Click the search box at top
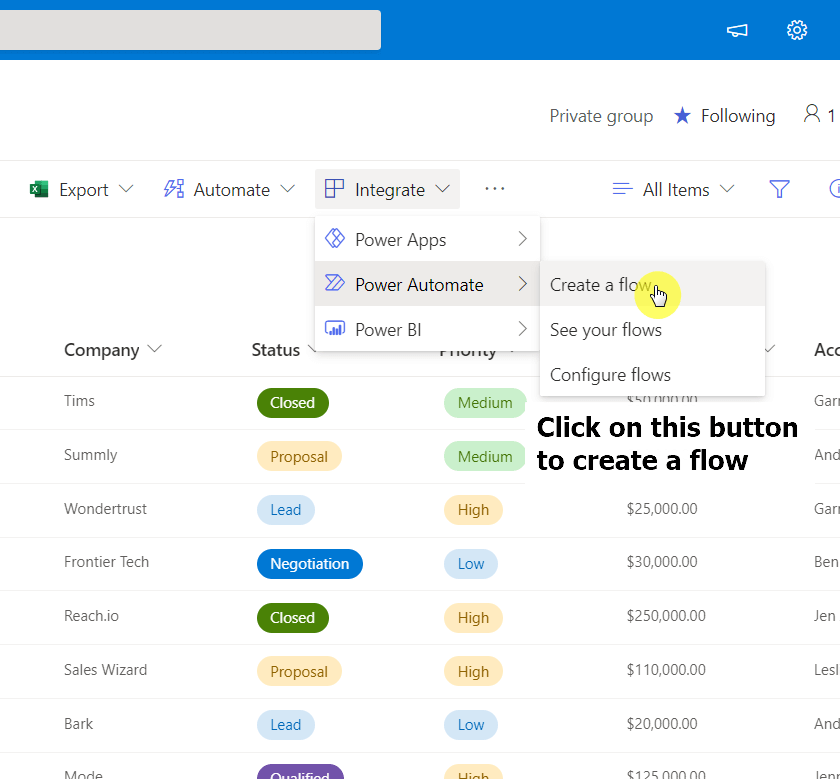This screenshot has width=840, height=779. point(190,30)
